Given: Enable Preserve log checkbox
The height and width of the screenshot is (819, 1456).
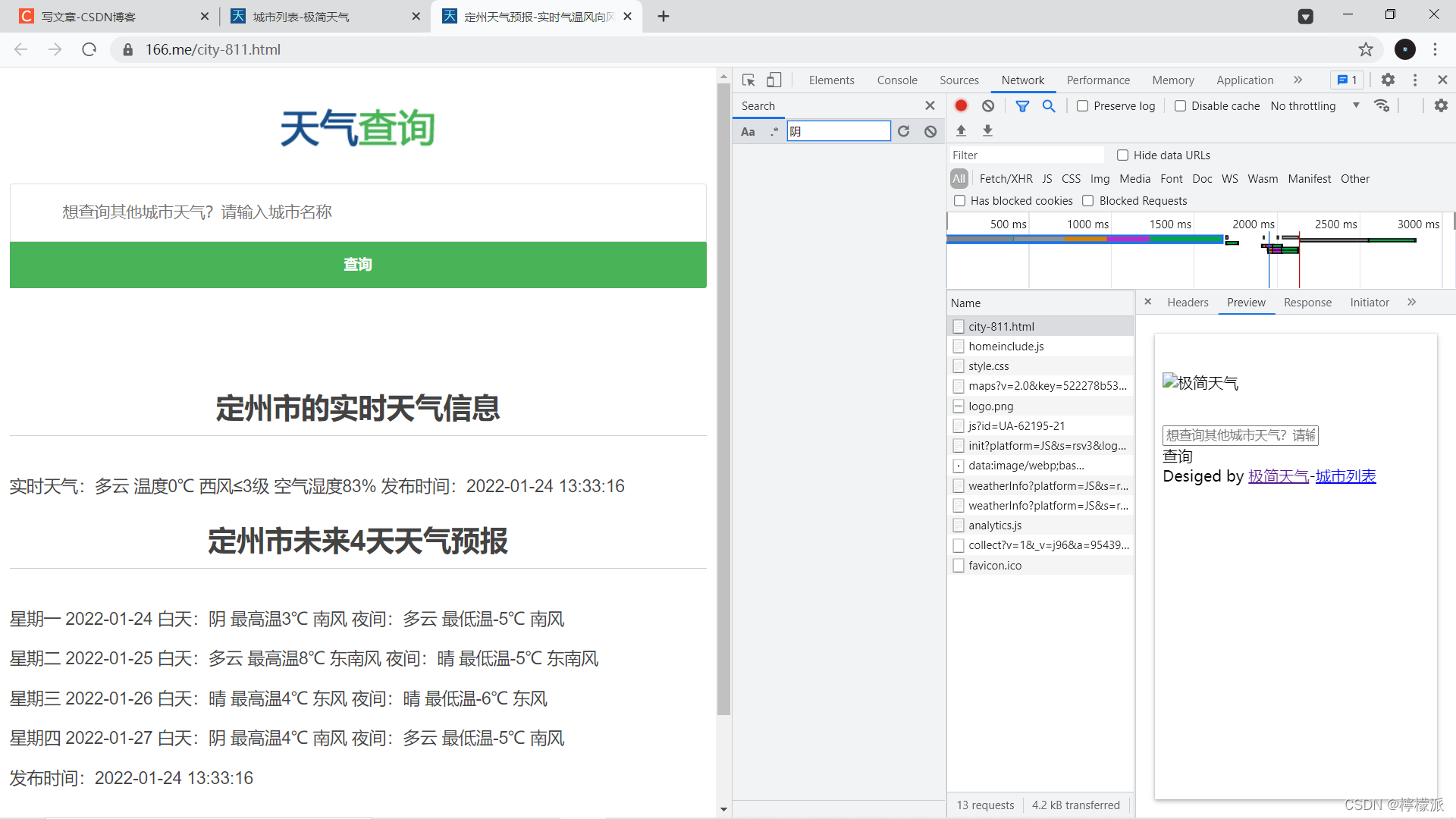Looking at the screenshot, I should pos(1083,106).
